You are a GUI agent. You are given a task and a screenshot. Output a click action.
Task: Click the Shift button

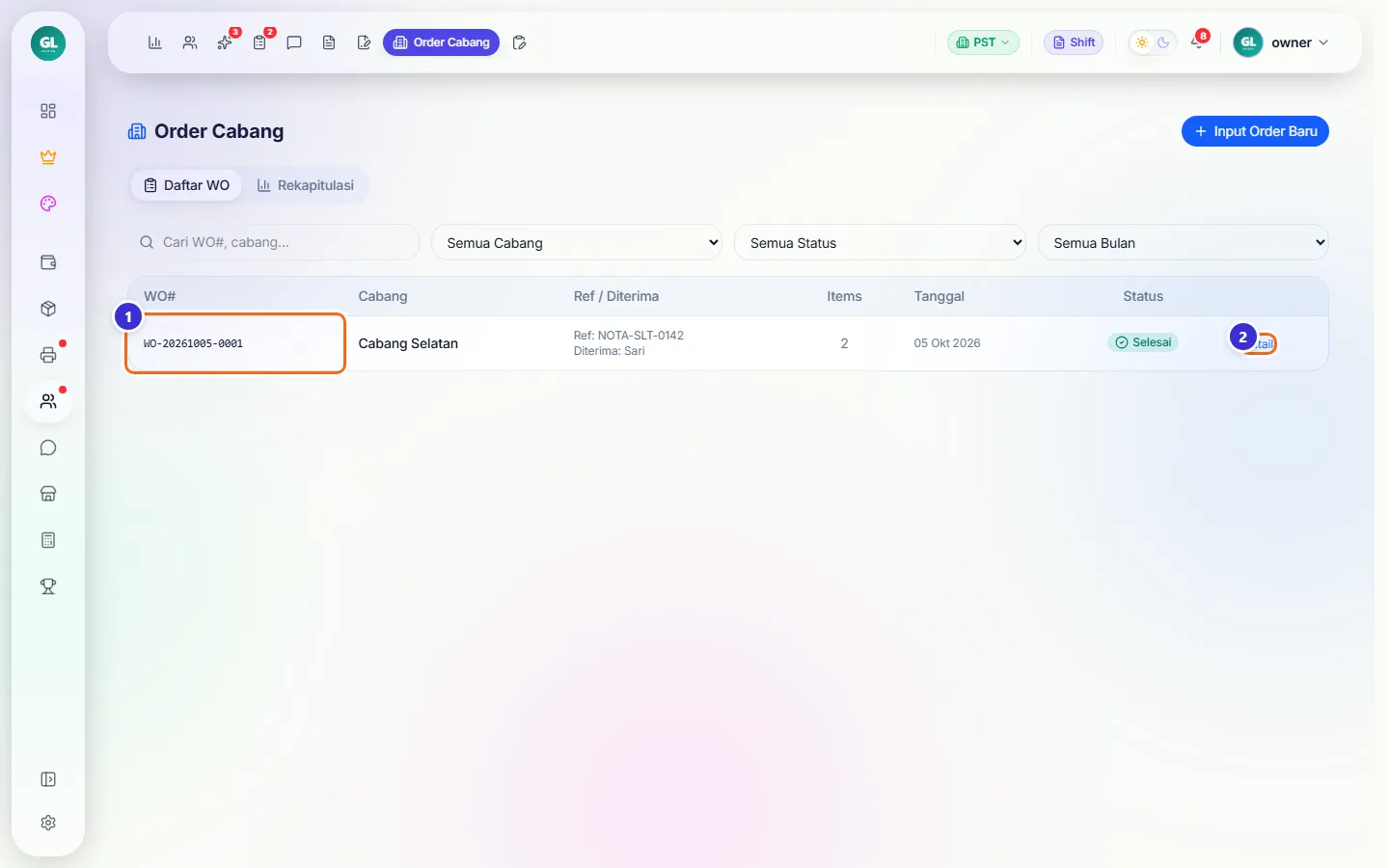1074,42
